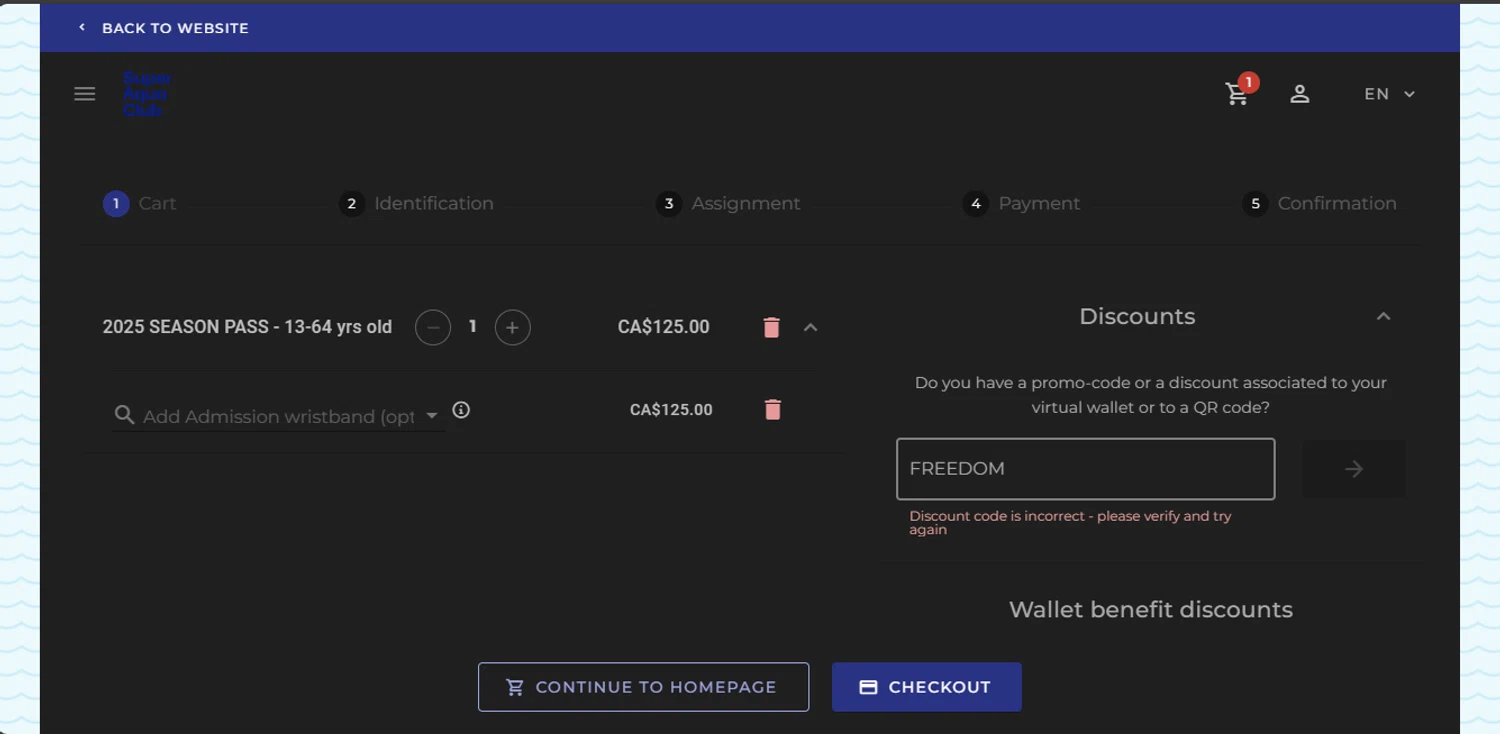The image size is (1500, 734).
Task: Submit promo code with arrow button
Action: tap(1354, 469)
